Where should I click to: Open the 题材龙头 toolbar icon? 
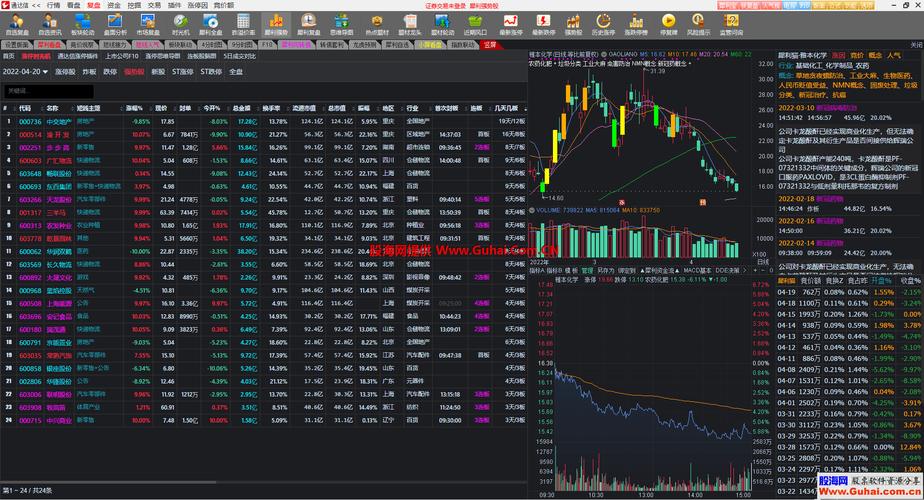pos(410,25)
